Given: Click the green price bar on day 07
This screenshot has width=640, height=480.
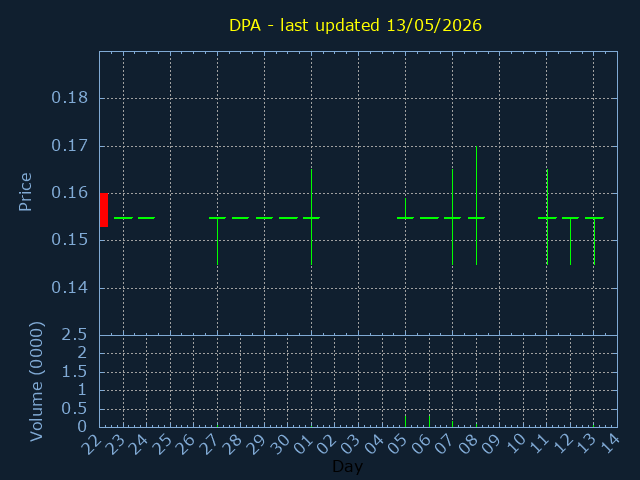Looking at the screenshot, I should coord(452,217).
